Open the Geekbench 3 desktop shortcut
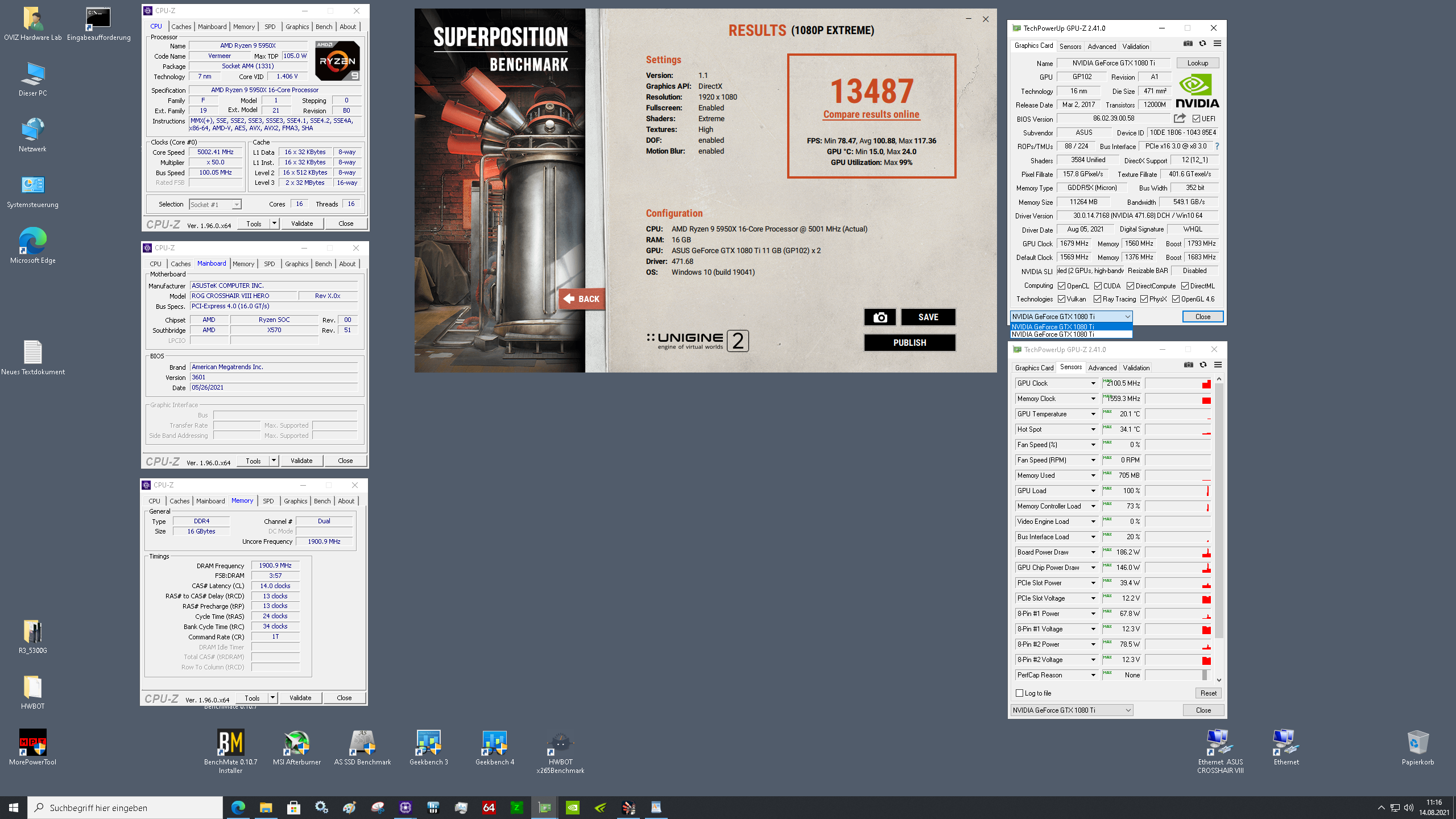Screen dimensions: 1456x819 point(428,748)
